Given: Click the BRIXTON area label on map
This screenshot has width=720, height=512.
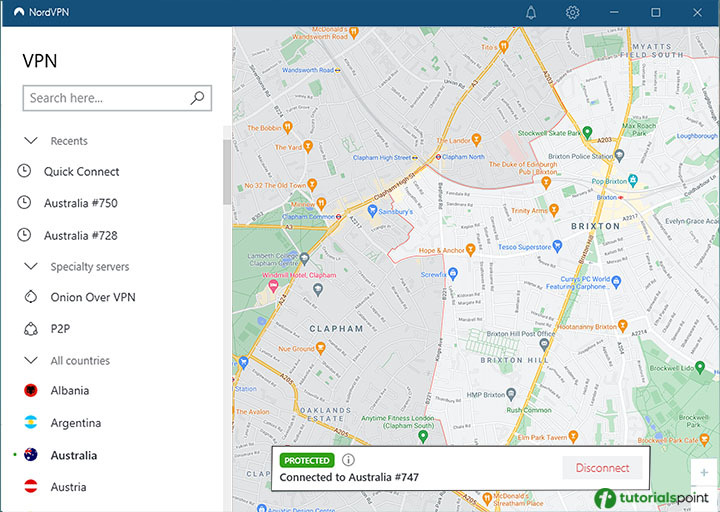Looking at the screenshot, I should [596, 226].
